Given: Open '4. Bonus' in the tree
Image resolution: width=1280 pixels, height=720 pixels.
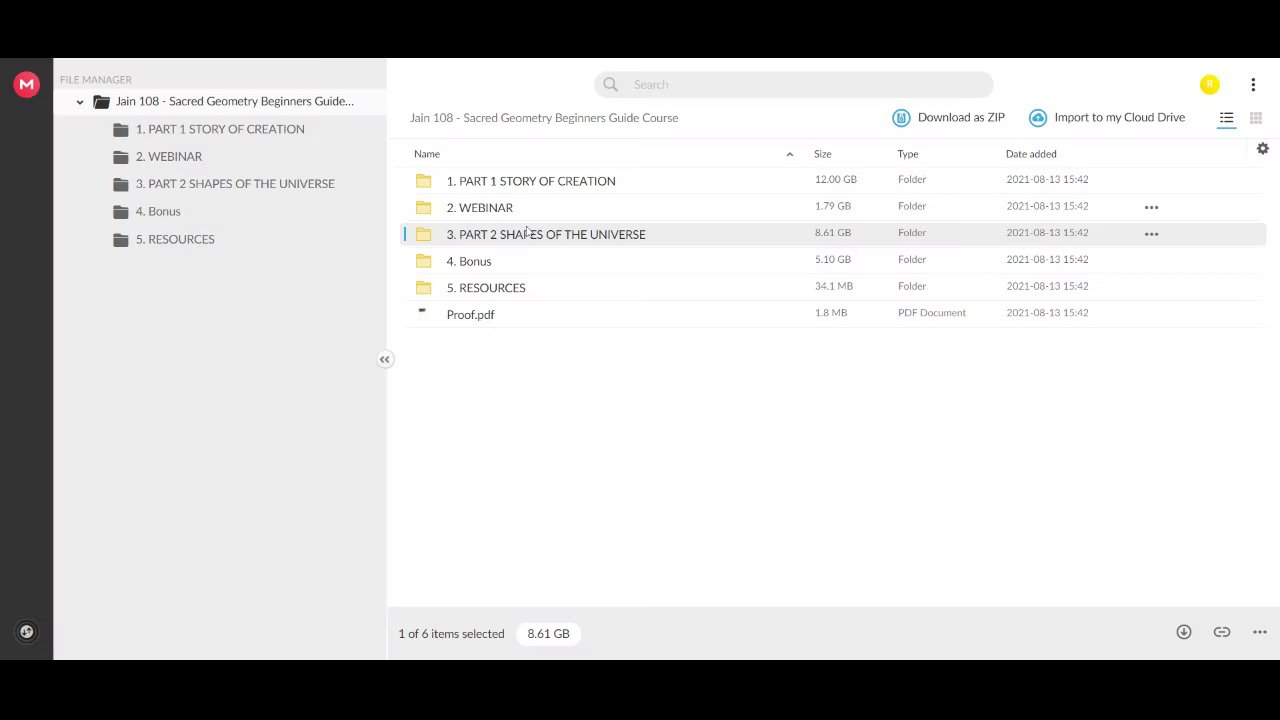Looking at the screenshot, I should (x=158, y=212).
